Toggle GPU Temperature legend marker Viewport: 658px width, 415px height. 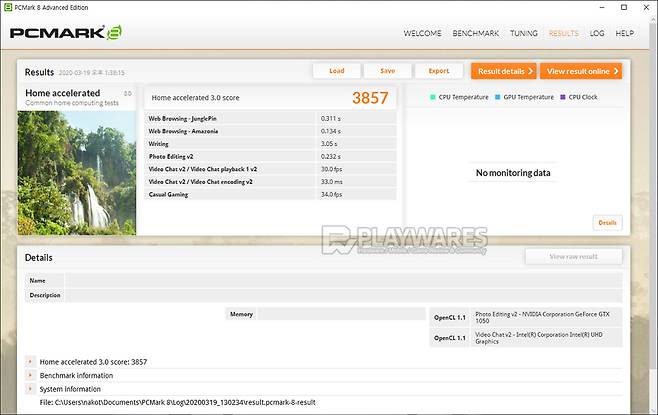coord(497,97)
